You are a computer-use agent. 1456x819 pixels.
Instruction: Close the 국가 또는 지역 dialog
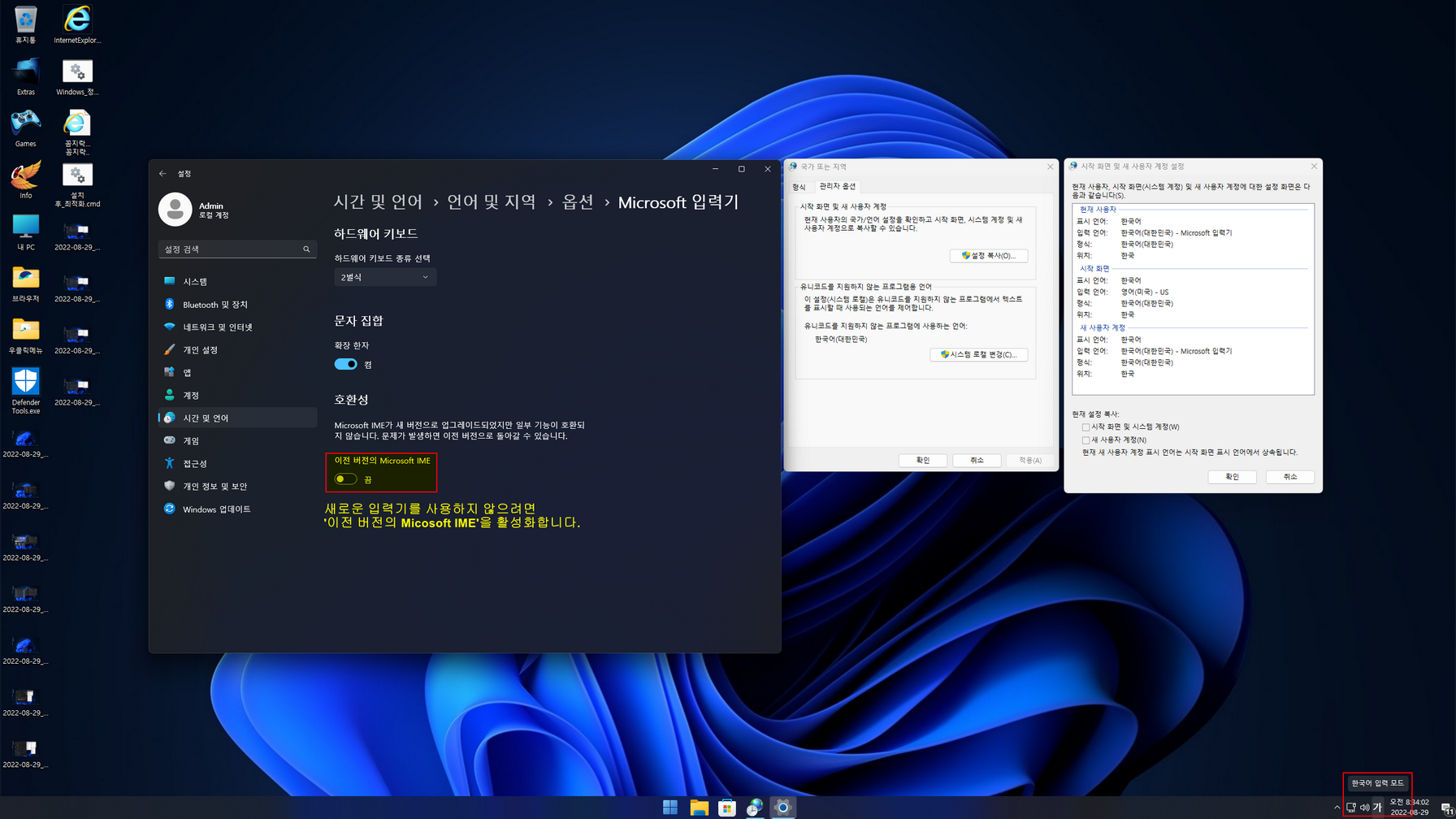click(1050, 167)
